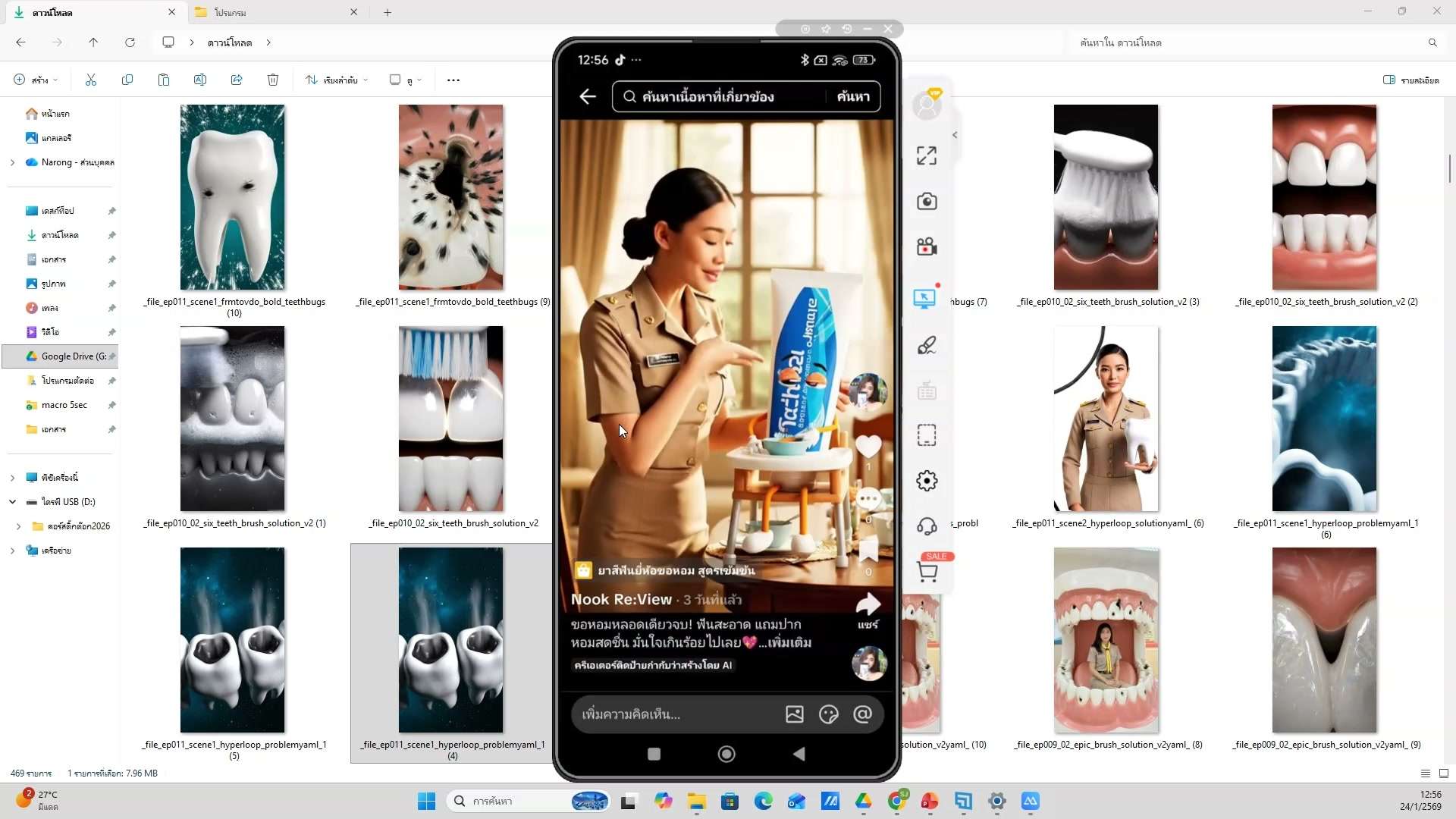Bookmark the TikTok video
The height and width of the screenshot is (819, 1456).
868,550
